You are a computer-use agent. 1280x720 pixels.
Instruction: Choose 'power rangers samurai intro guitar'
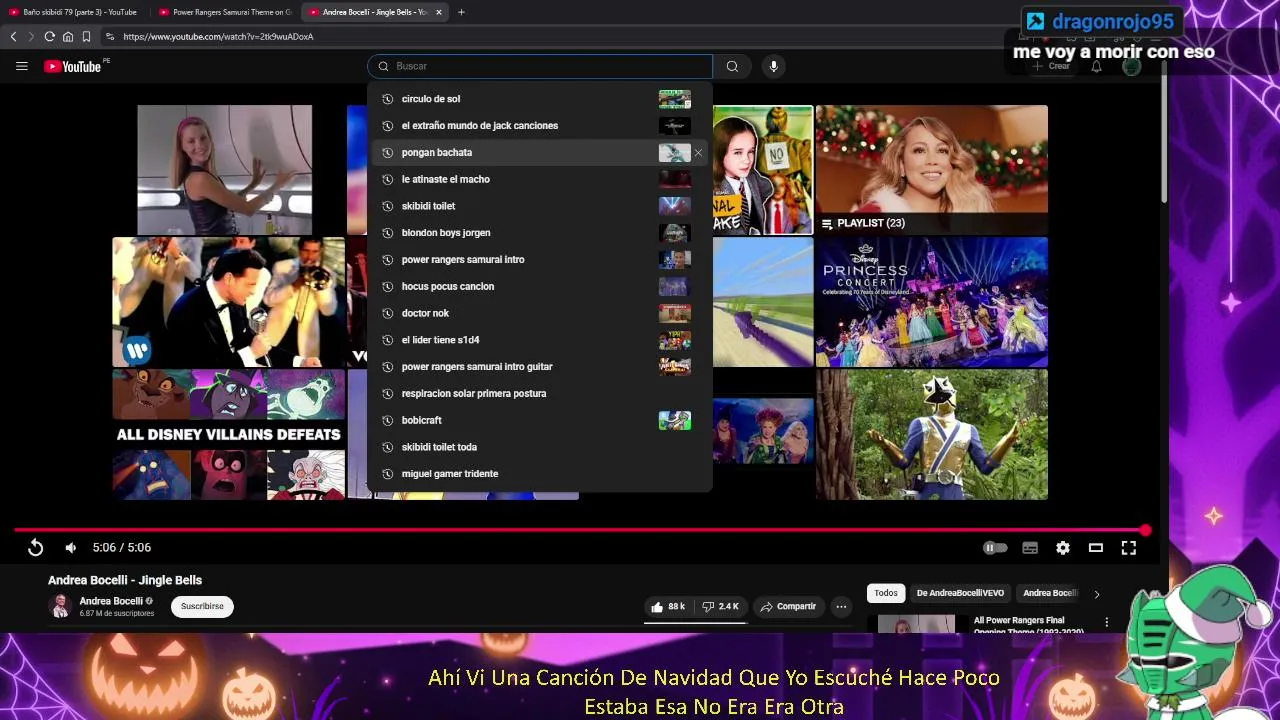tap(539, 367)
